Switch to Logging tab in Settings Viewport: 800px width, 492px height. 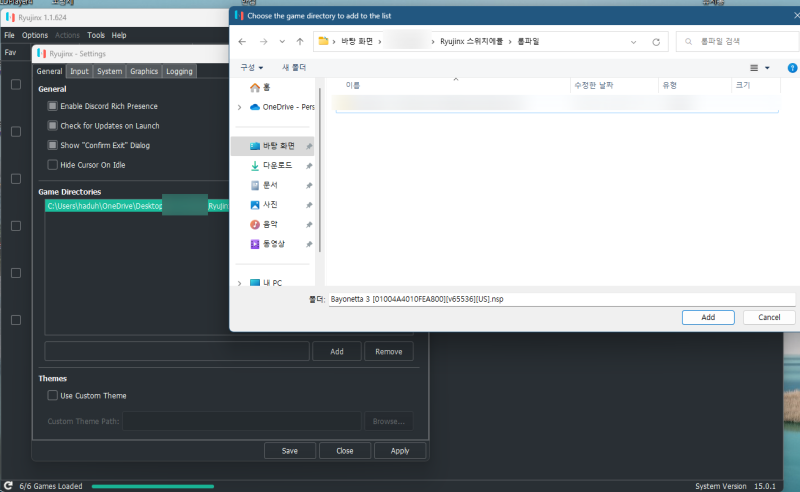(179, 71)
